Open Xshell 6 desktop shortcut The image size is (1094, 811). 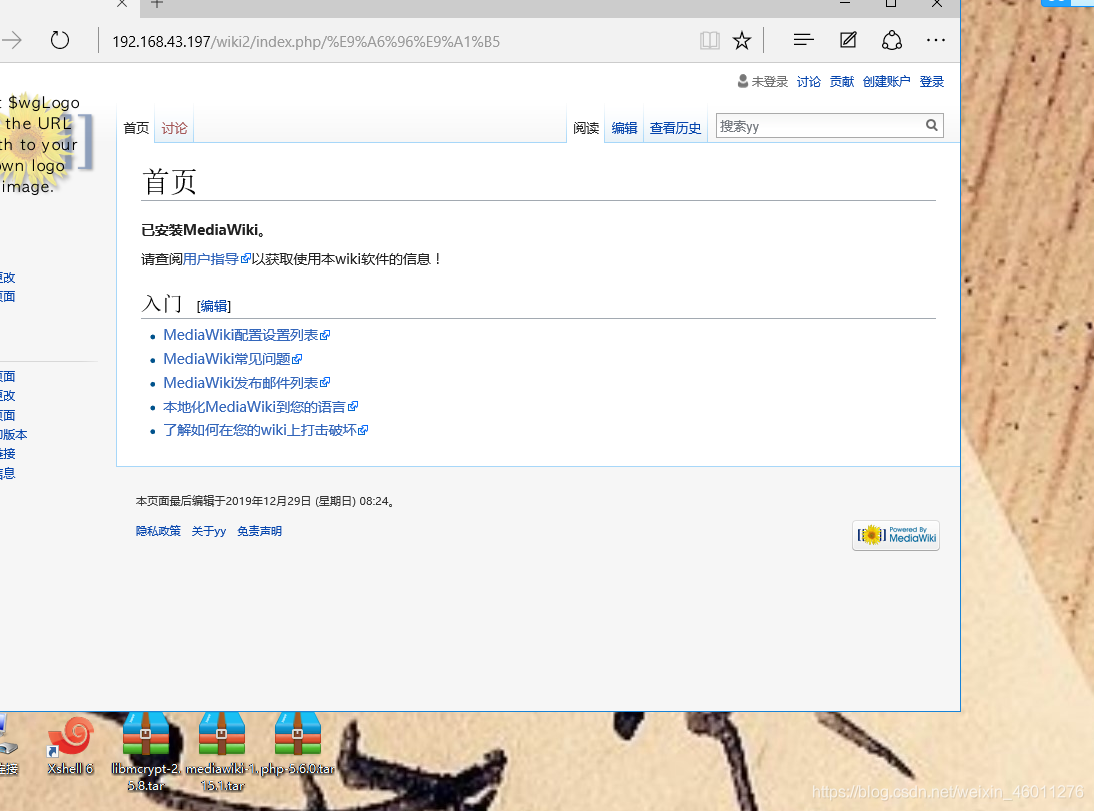point(70,745)
